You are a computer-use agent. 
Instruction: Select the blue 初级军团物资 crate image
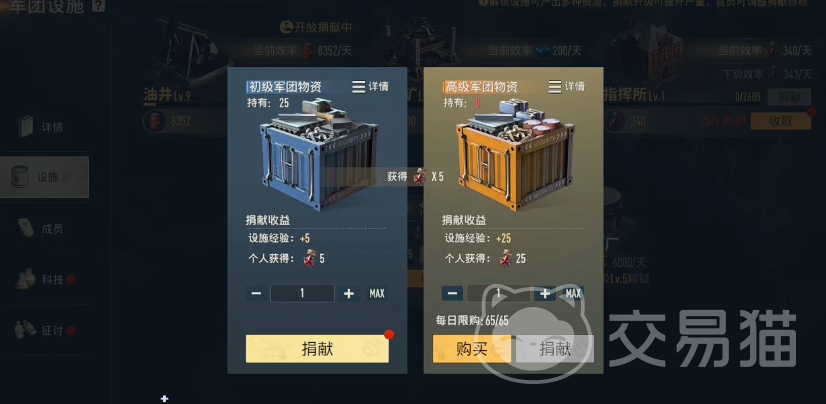[319, 156]
